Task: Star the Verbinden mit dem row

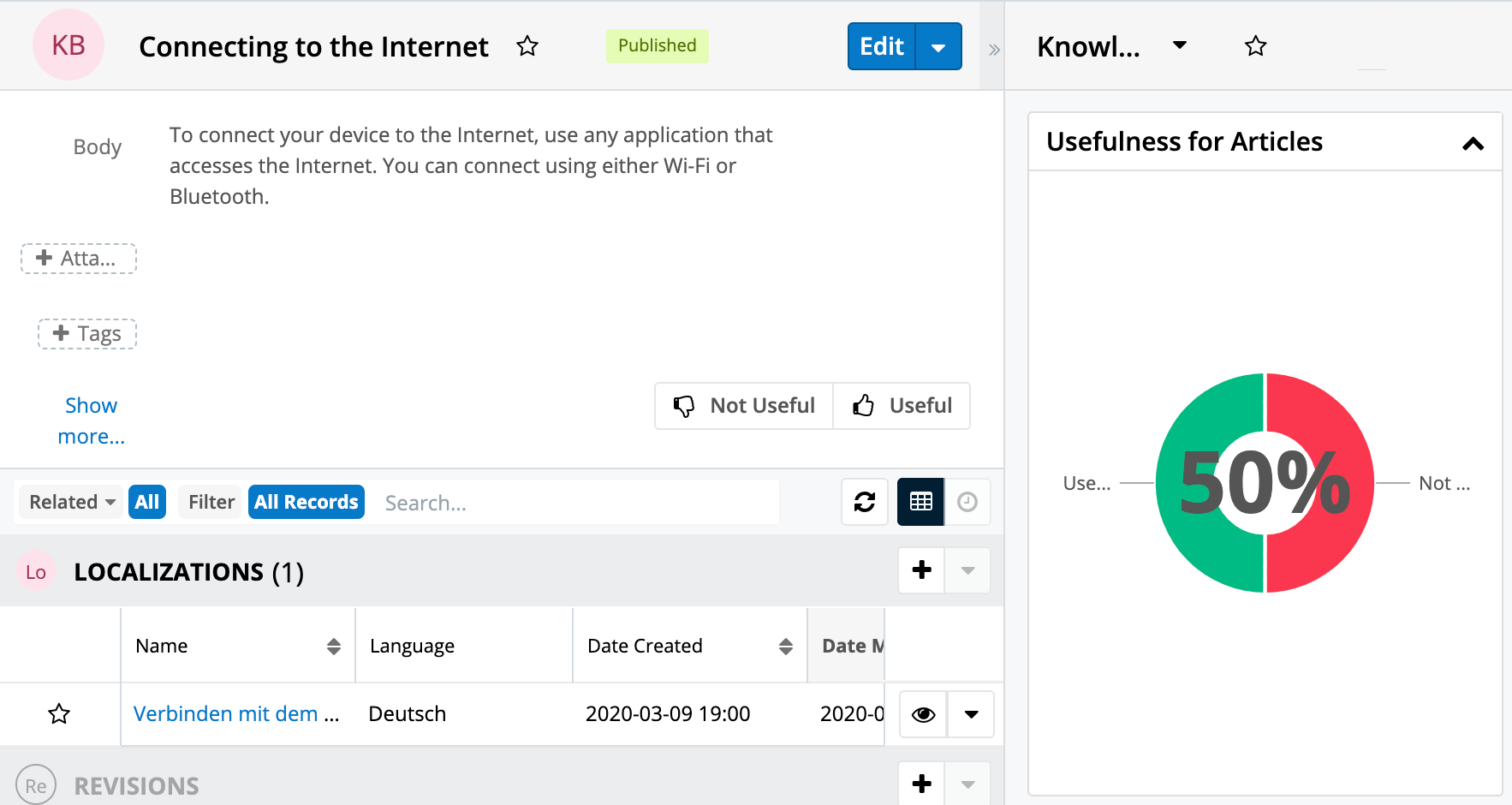Action: click(59, 713)
